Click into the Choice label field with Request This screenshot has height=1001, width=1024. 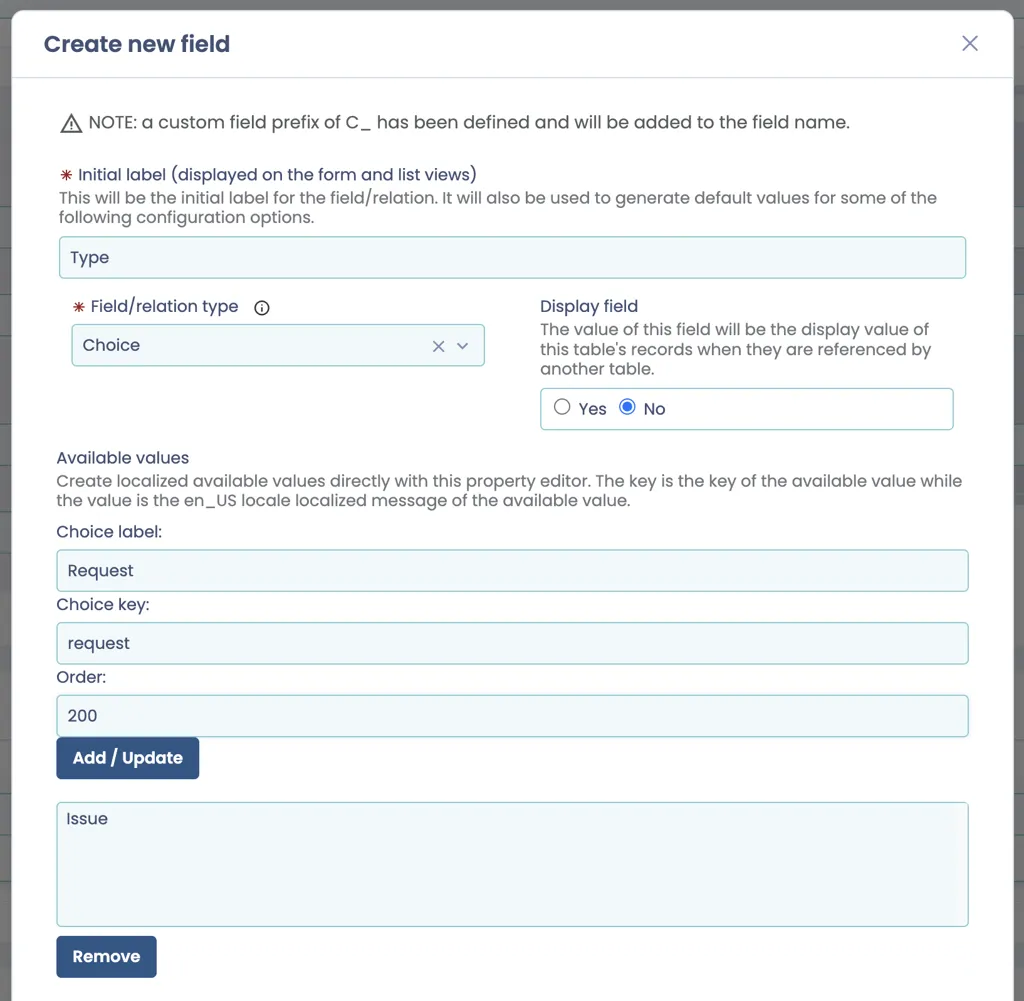point(512,571)
